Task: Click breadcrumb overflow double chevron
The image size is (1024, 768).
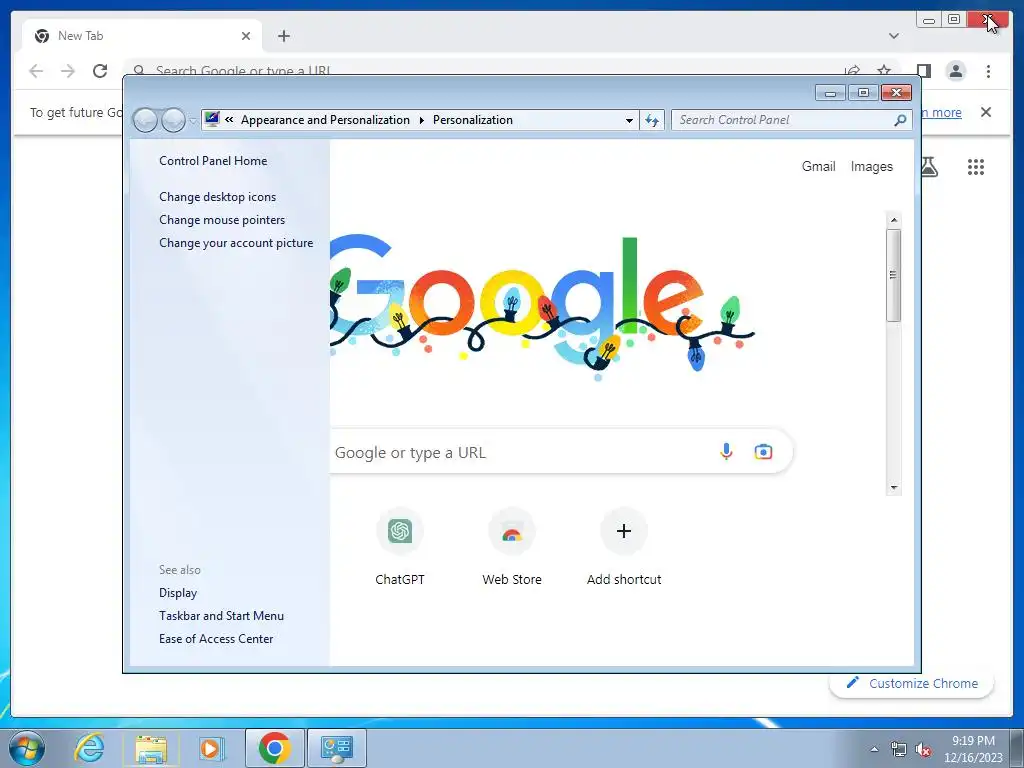Action: 229,120
